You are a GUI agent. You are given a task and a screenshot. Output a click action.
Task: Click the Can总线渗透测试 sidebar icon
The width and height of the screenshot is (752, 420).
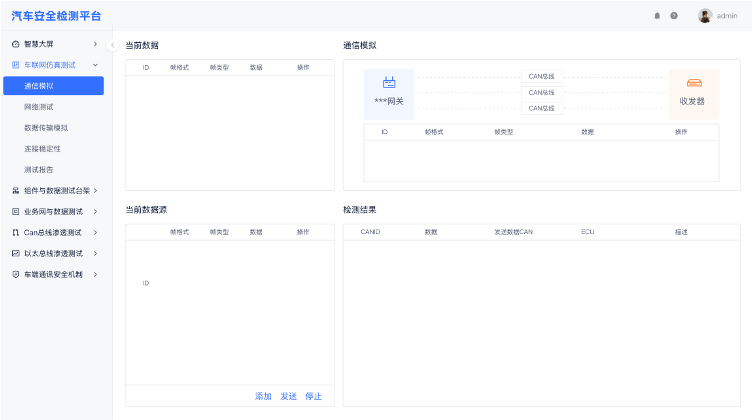pyautogui.click(x=15, y=233)
